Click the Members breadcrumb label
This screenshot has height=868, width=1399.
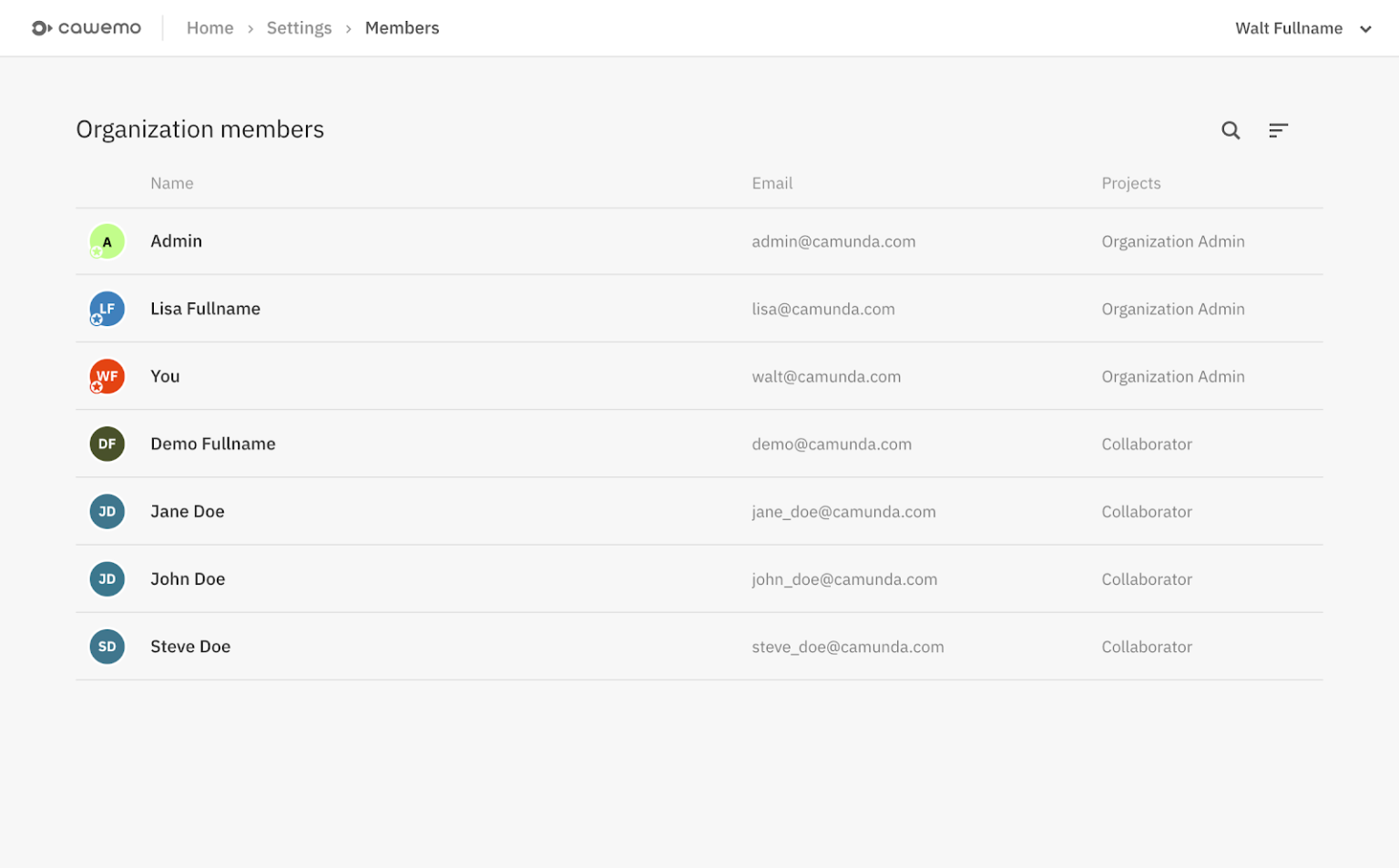(402, 27)
